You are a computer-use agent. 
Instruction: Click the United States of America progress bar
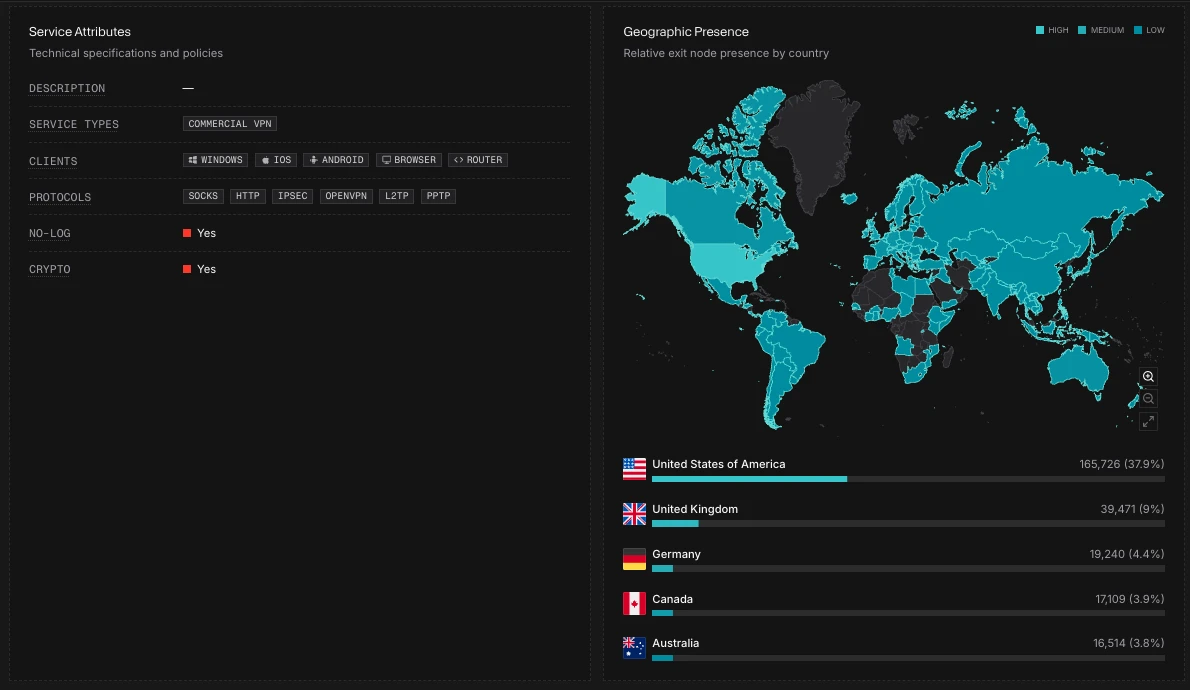click(x=908, y=479)
